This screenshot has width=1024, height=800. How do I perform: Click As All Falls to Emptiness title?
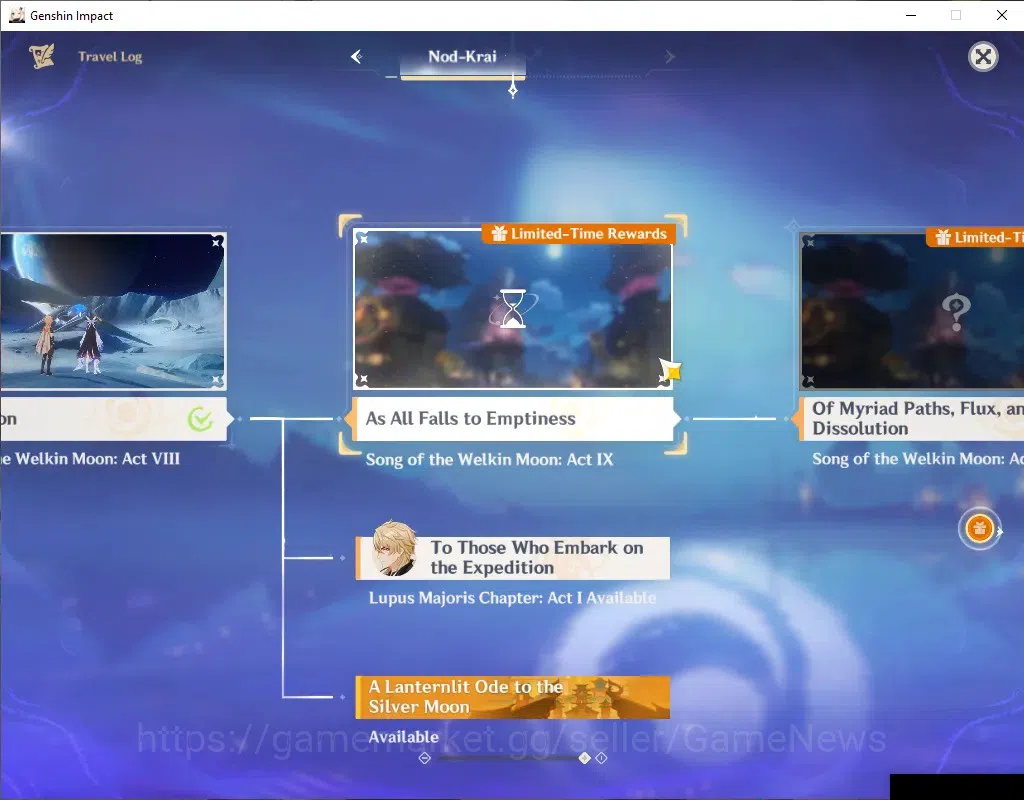coord(470,419)
